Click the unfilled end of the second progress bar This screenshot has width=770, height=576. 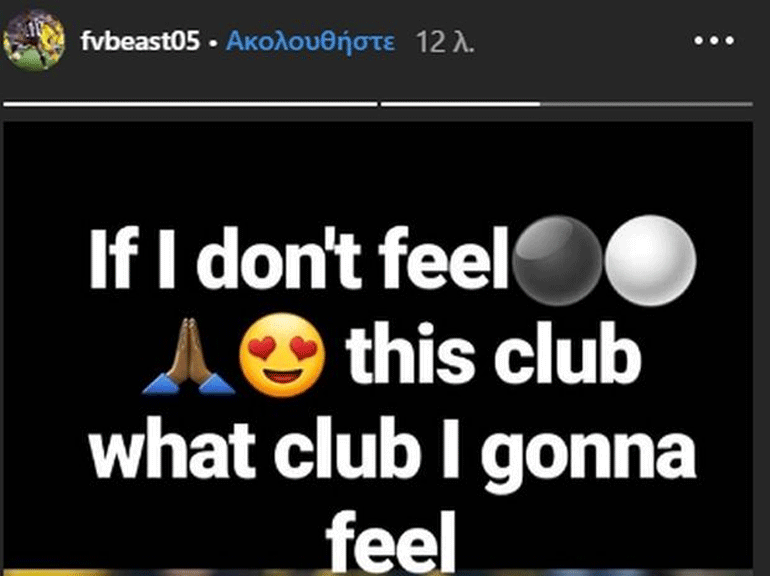[x=646, y=104]
